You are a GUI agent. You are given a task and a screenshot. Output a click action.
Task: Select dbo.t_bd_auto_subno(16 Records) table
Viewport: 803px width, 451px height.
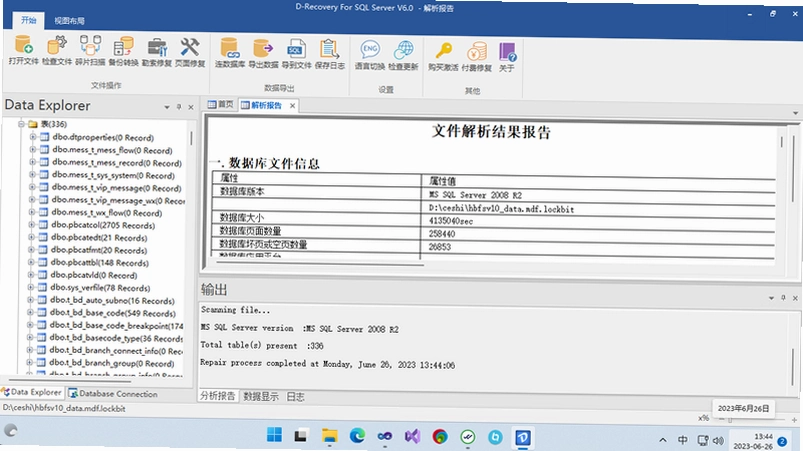click(112, 300)
